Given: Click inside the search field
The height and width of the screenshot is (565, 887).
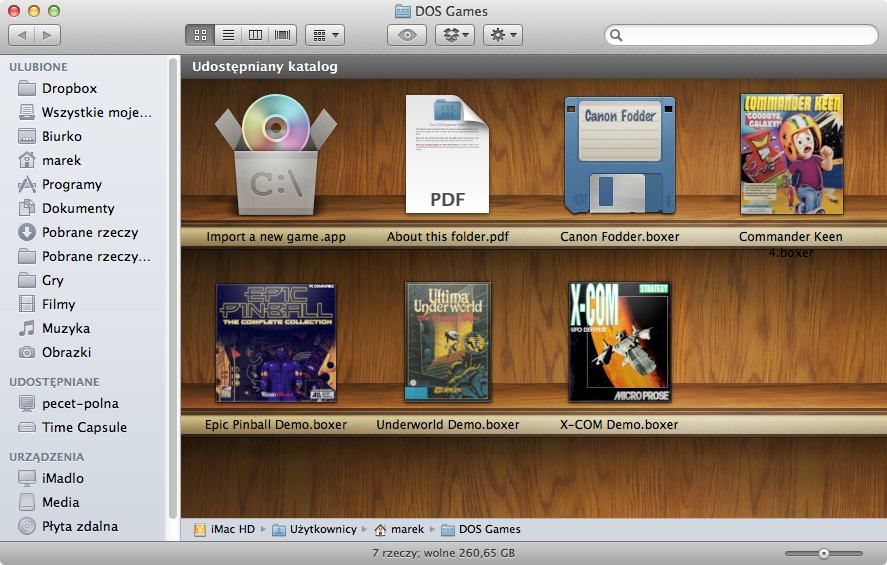Looking at the screenshot, I should (x=745, y=35).
